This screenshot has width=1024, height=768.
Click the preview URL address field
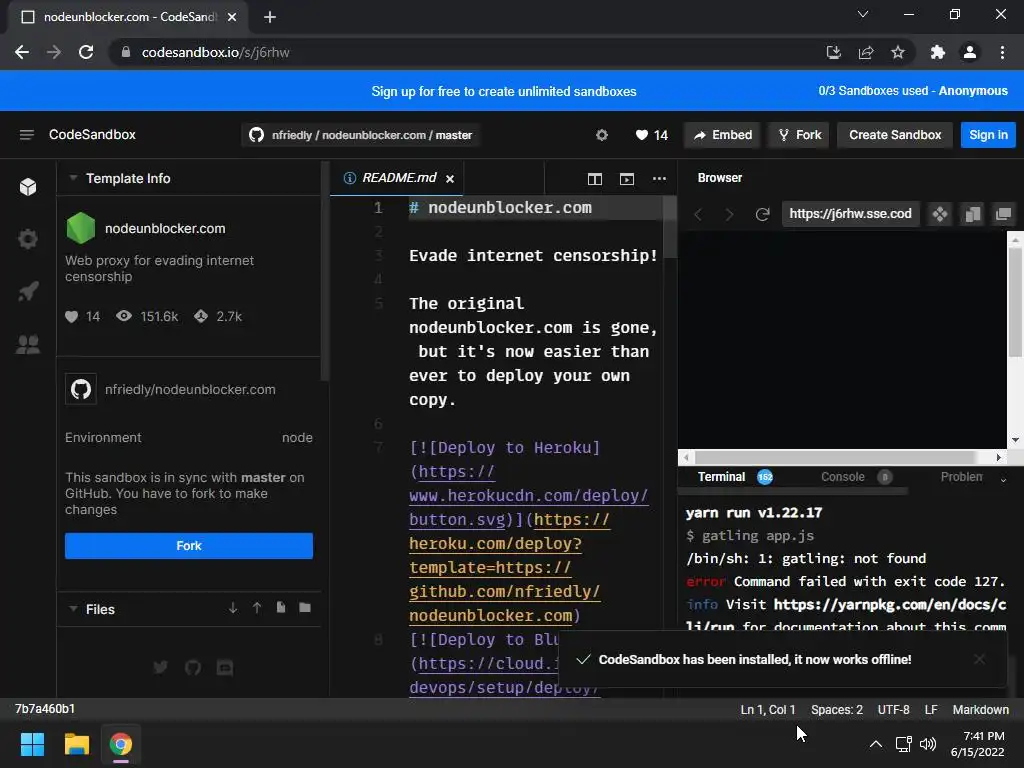click(850, 214)
